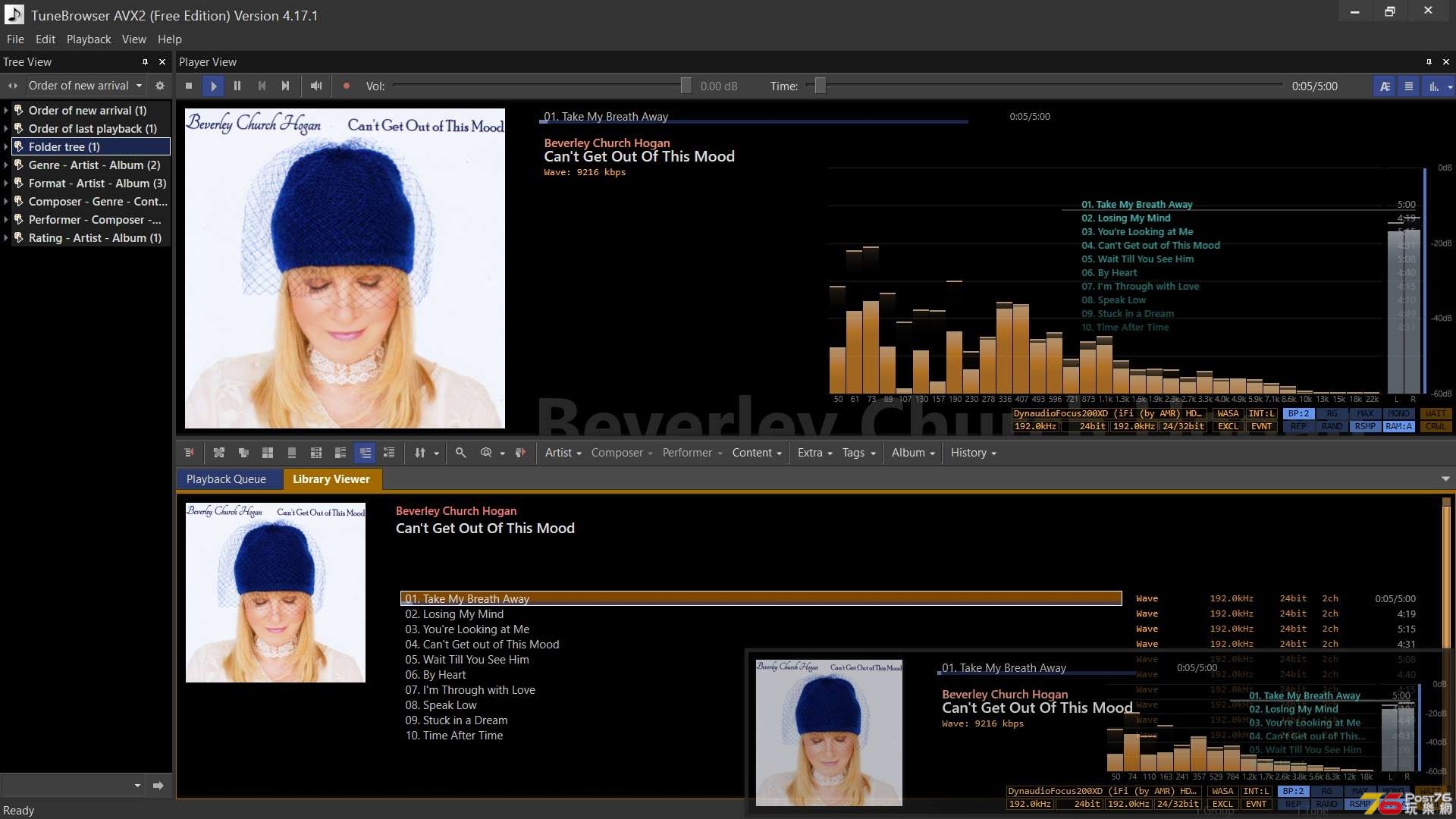Image resolution: width=1456 pixels, height=819 pixels.
Task: Select the Playback Queue tab
Action: pyautogui.click(x=225, y=479)
